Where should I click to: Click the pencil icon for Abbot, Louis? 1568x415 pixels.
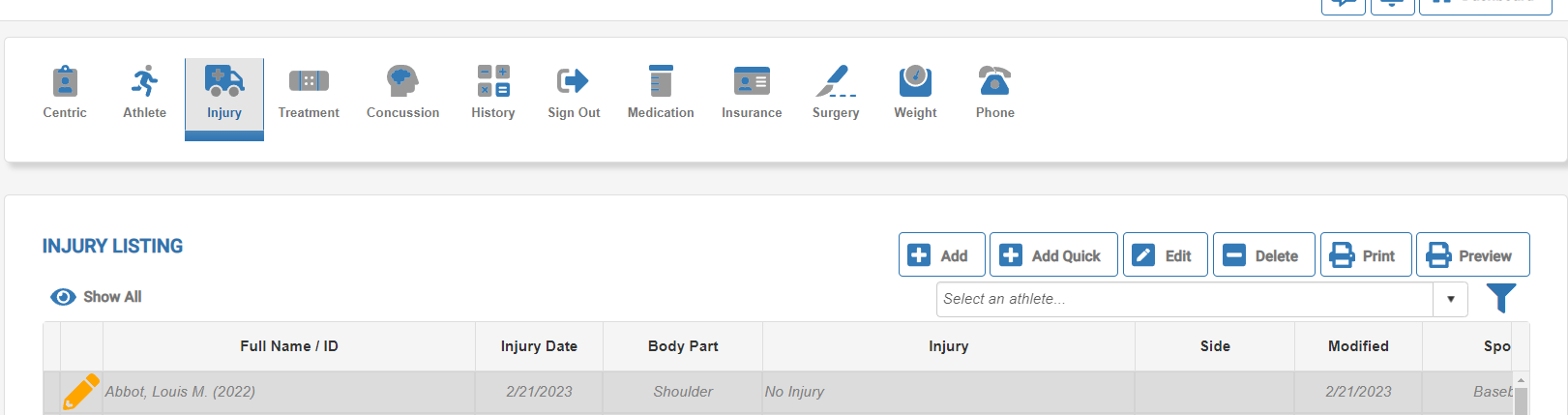80,392
